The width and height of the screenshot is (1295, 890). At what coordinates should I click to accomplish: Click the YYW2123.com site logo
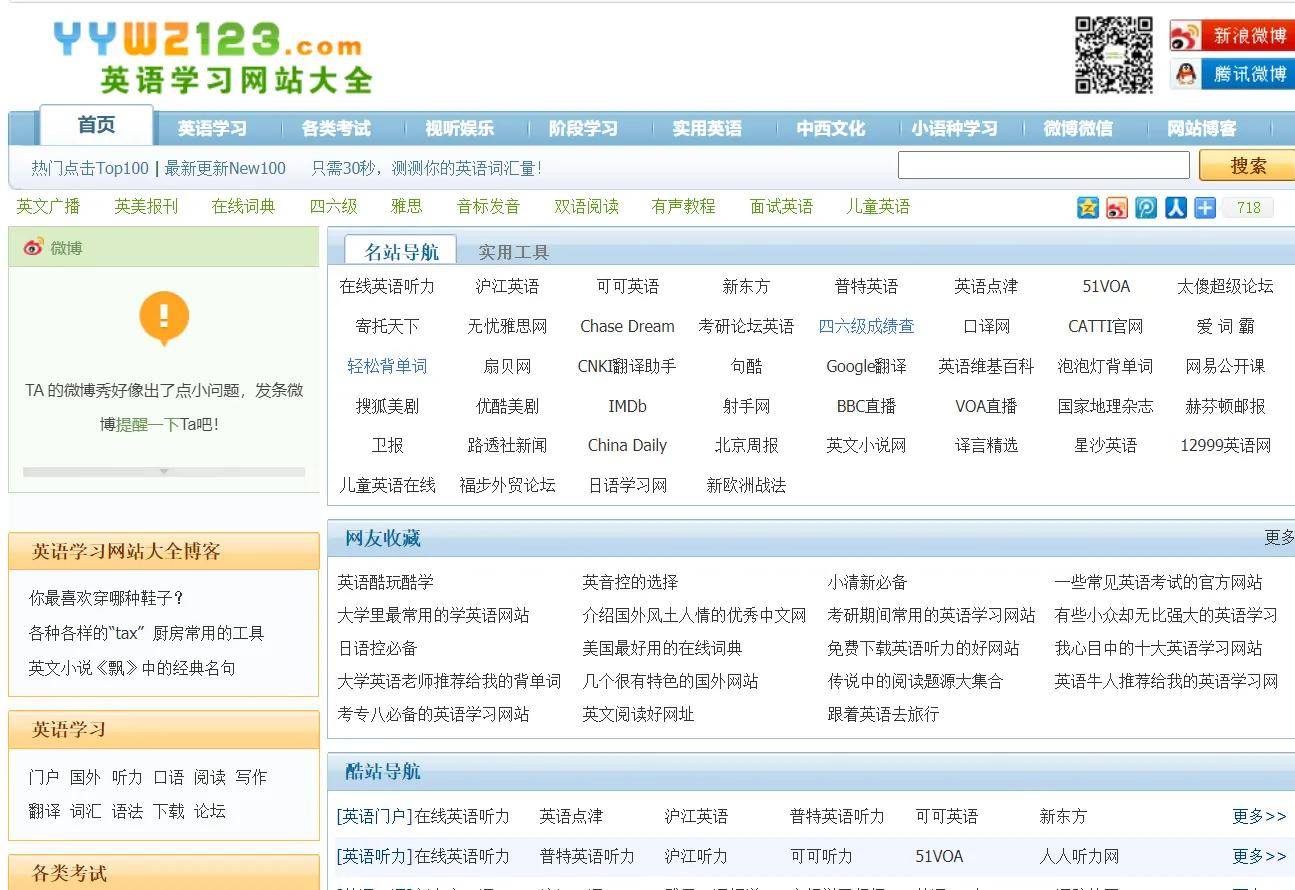tap(211, 57)
